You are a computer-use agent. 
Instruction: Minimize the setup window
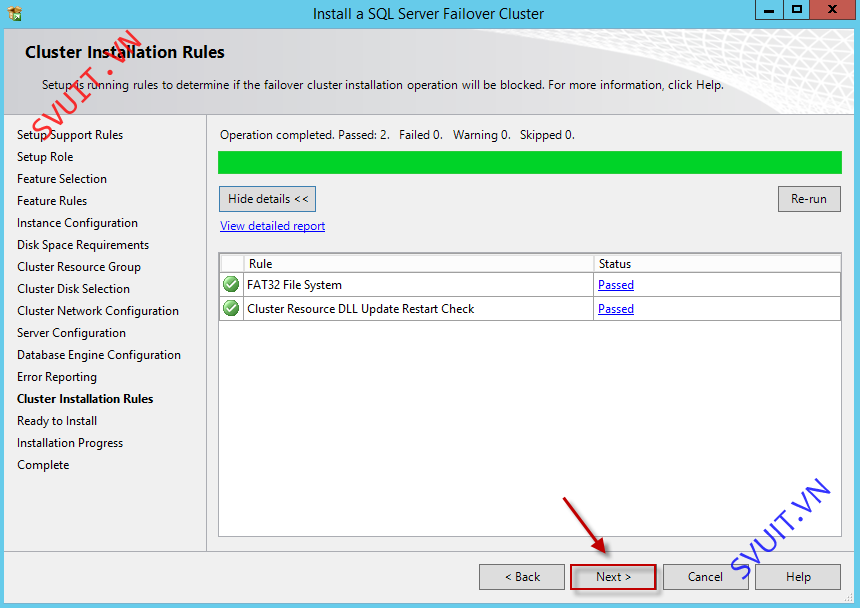(x=769, y=10)
